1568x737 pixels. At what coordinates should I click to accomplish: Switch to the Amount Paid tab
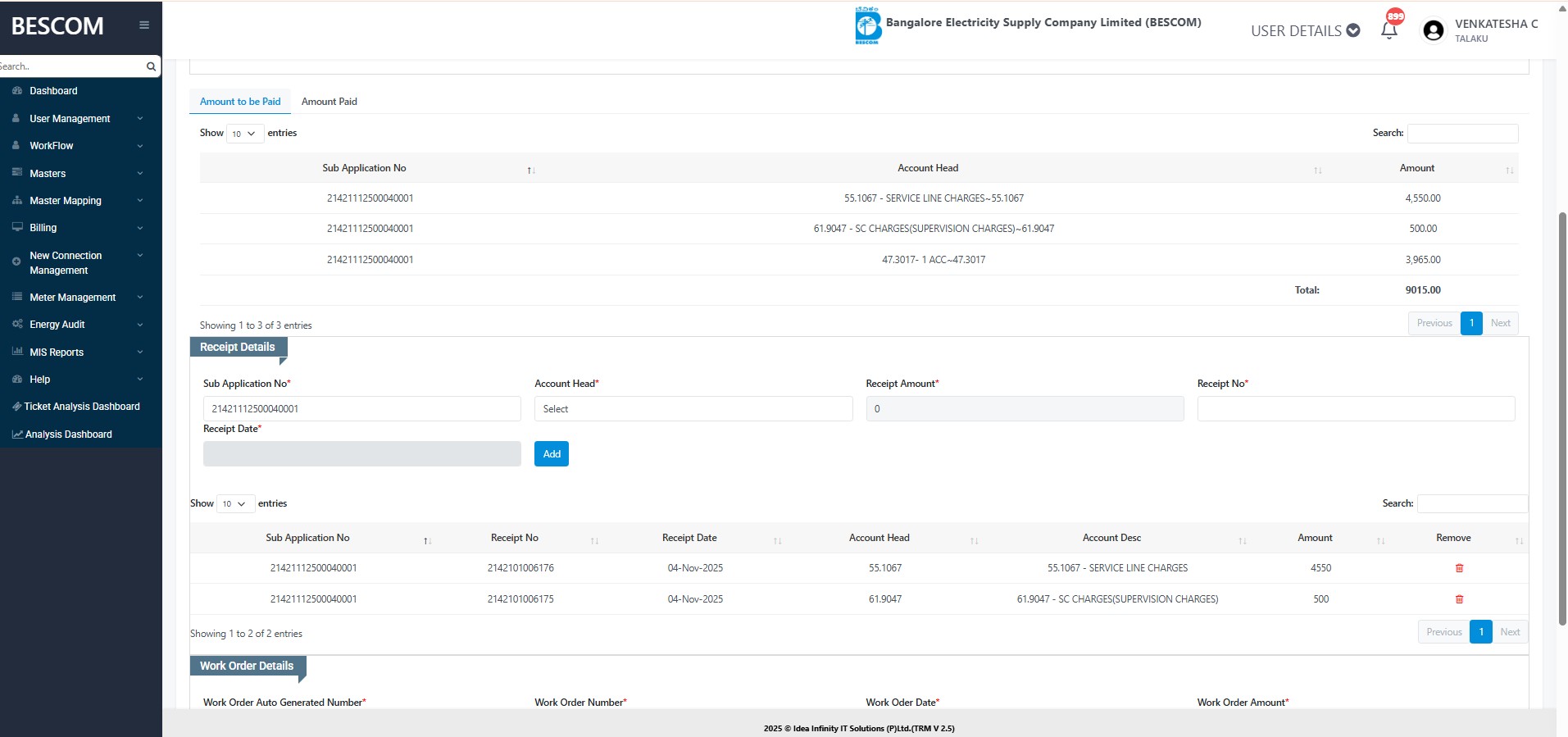pos(330,102)
